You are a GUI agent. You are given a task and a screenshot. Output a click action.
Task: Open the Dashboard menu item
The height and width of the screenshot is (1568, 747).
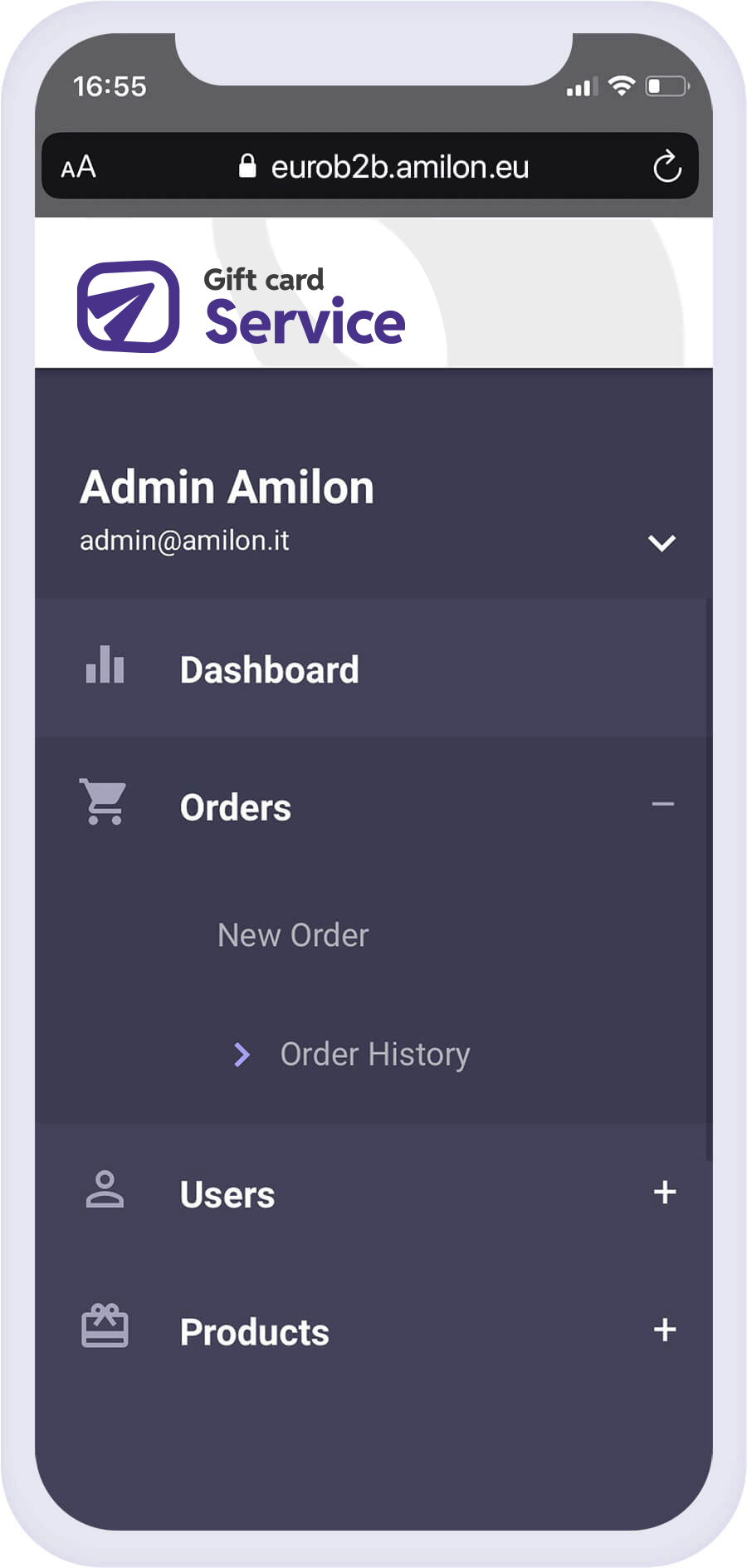point(270,670)
